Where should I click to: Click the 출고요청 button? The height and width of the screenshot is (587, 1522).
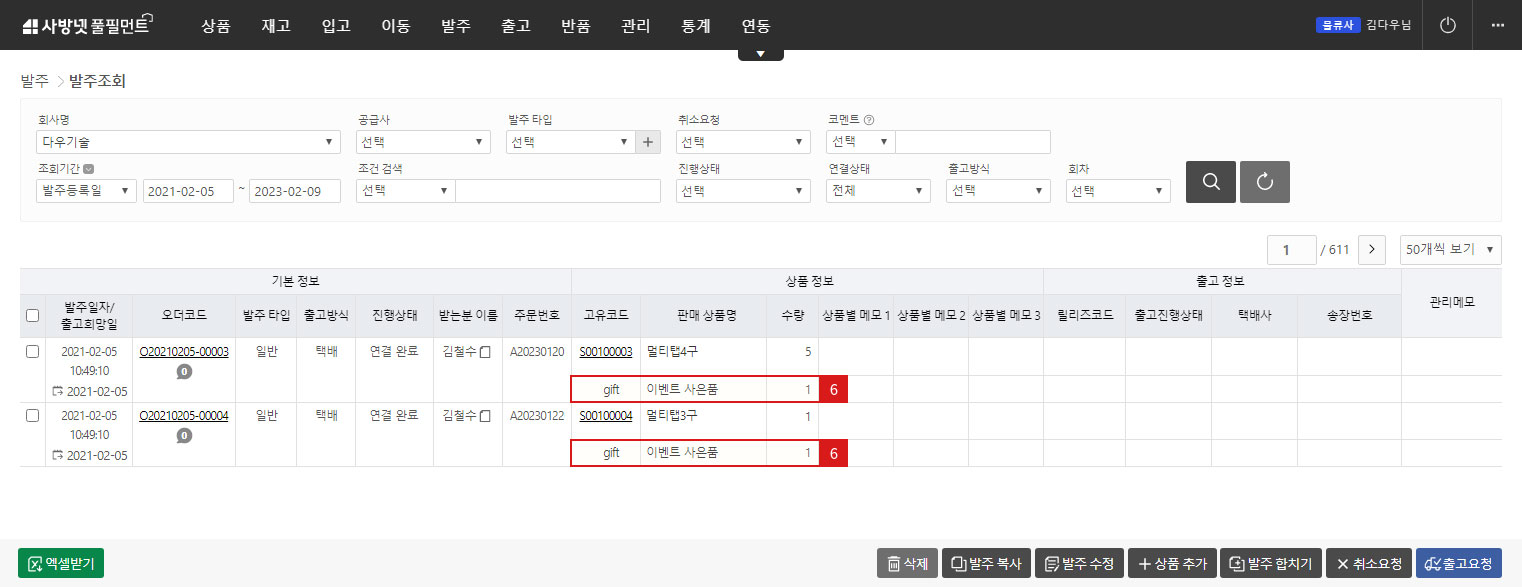point(1459,562)
